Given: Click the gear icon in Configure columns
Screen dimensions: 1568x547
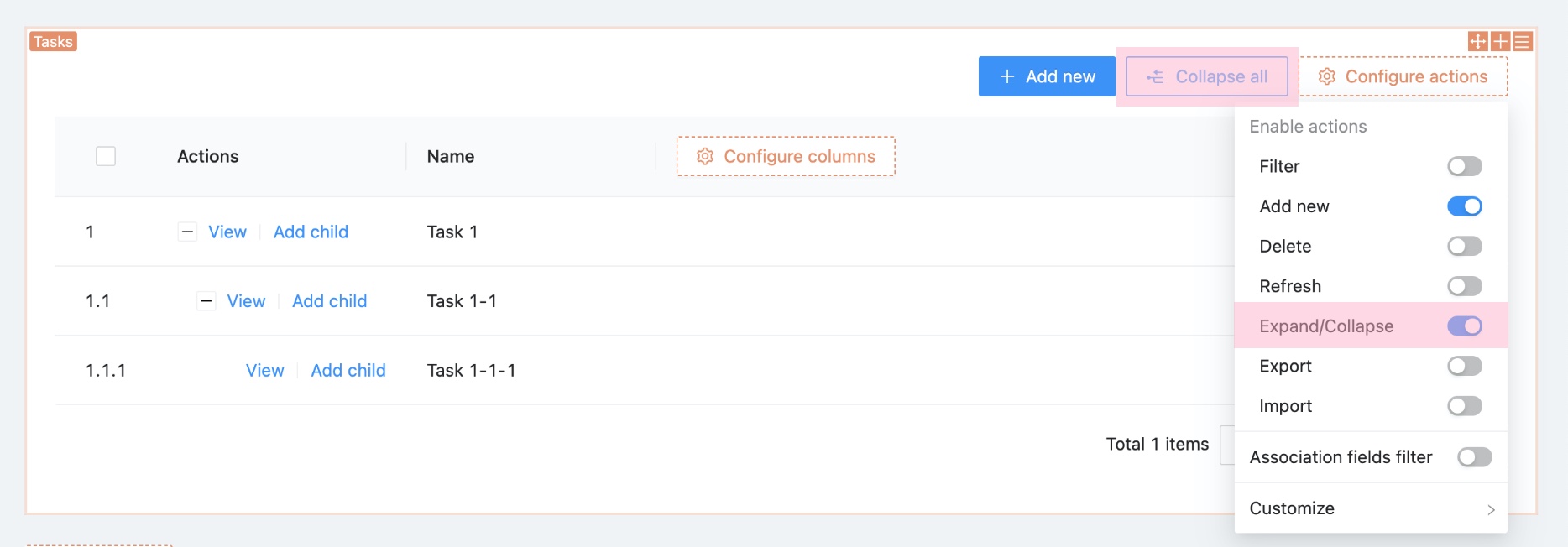Looking at the screenshot, I should coord(705,157).
